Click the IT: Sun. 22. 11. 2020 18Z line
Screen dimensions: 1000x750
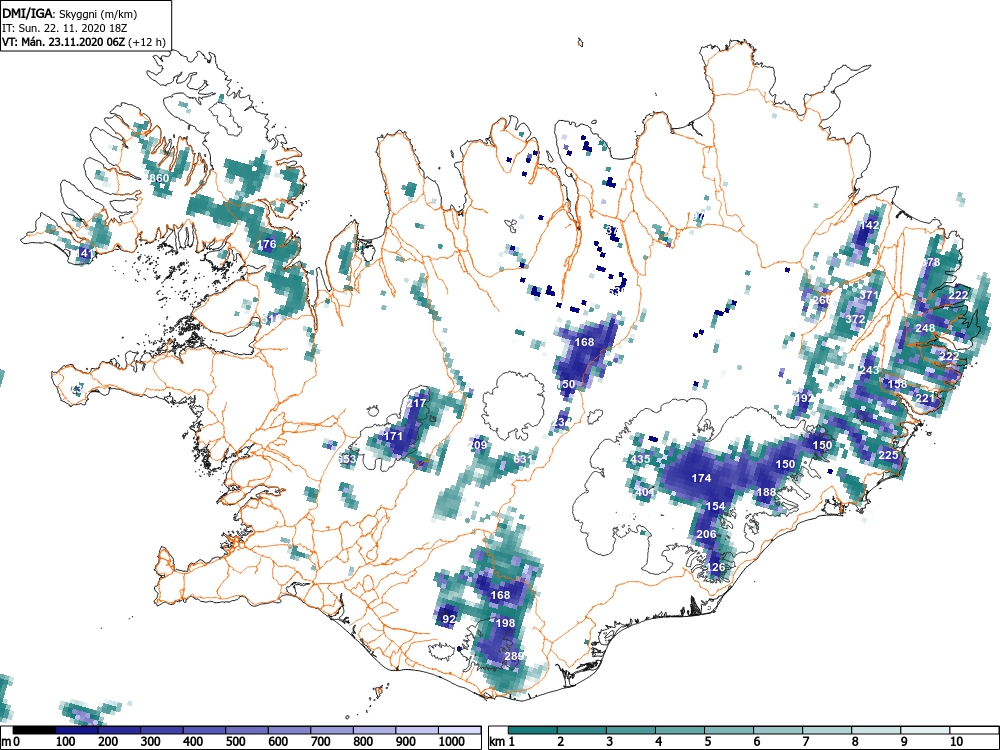pos(64,28)
